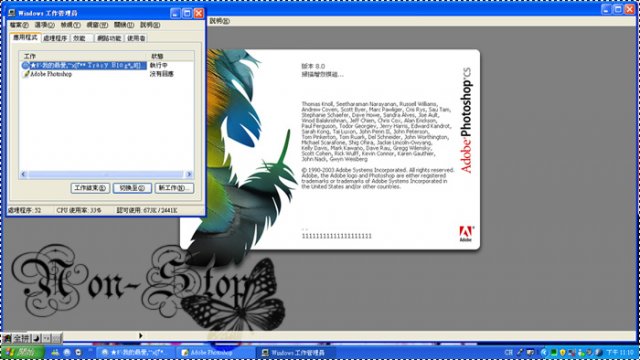Screen dimensions: 640x360
Task: Open the 網路功能 (Networking) tab
Action: (109, 38)
